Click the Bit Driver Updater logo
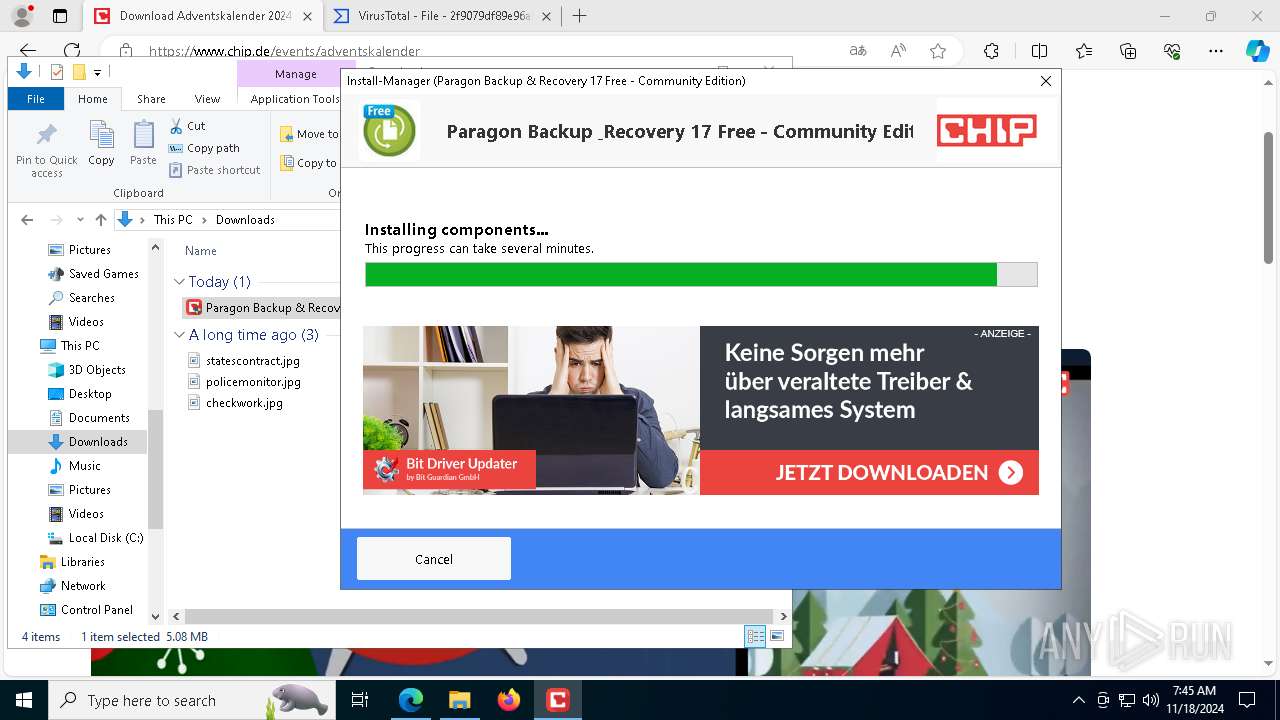Screen dimensions: 1280x720 tap(449, 469)
